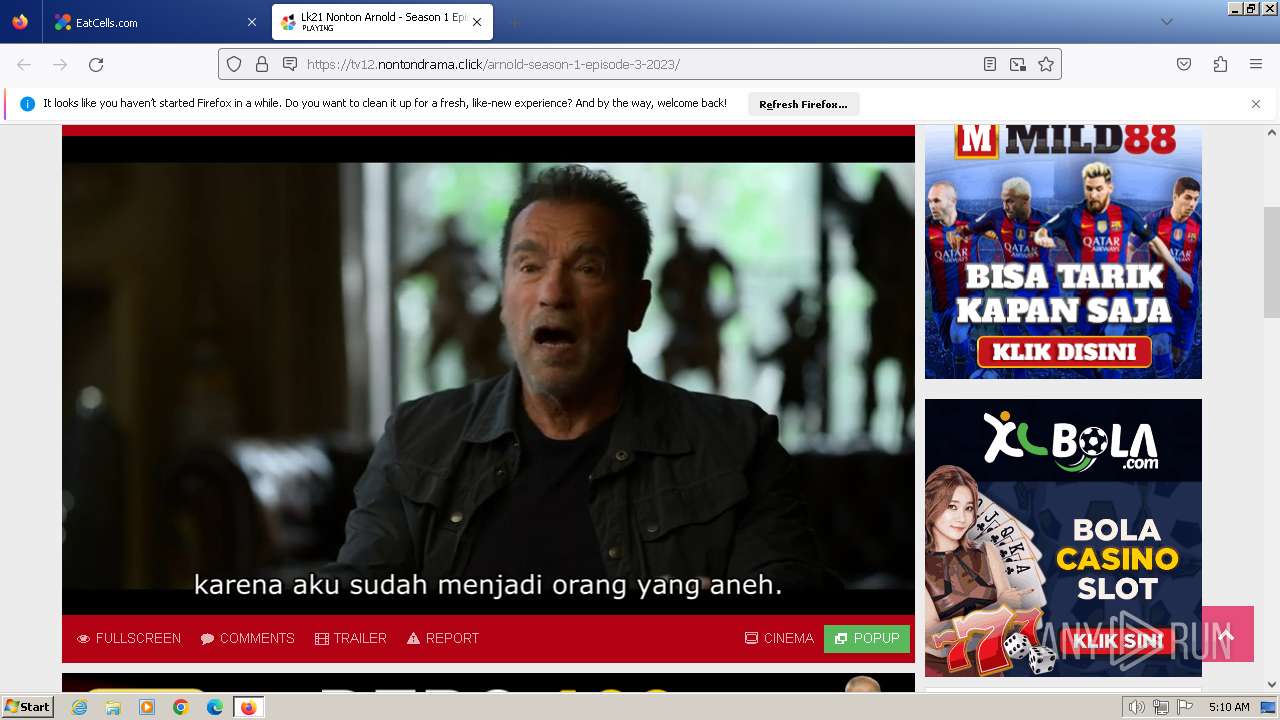
Task: Open a new tab with plus icon
Action: 514,22
